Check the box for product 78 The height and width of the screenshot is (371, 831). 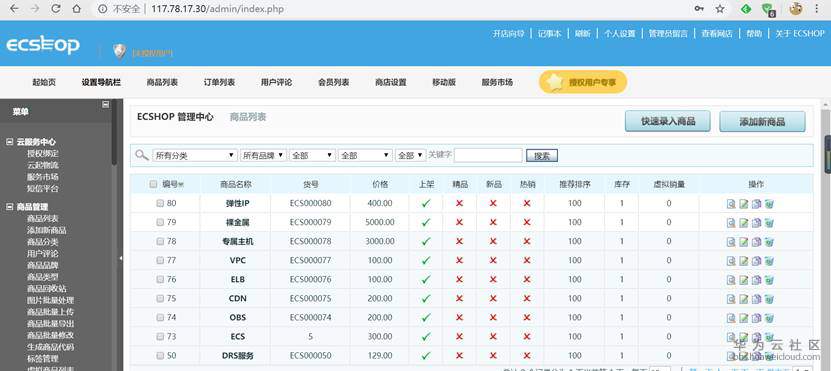pyautogui.click(x=160, y=242)
